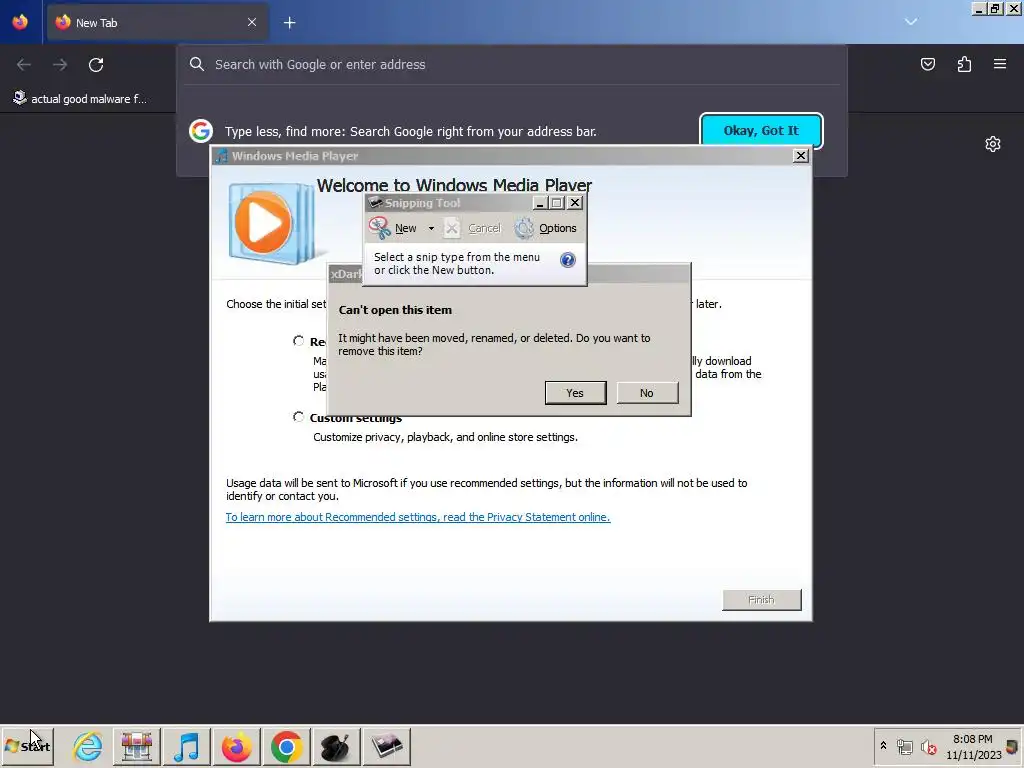Open the WinRAR-style archive icon on taskbar
This screenshot has height=768, width=1024.
coord(136,746)
